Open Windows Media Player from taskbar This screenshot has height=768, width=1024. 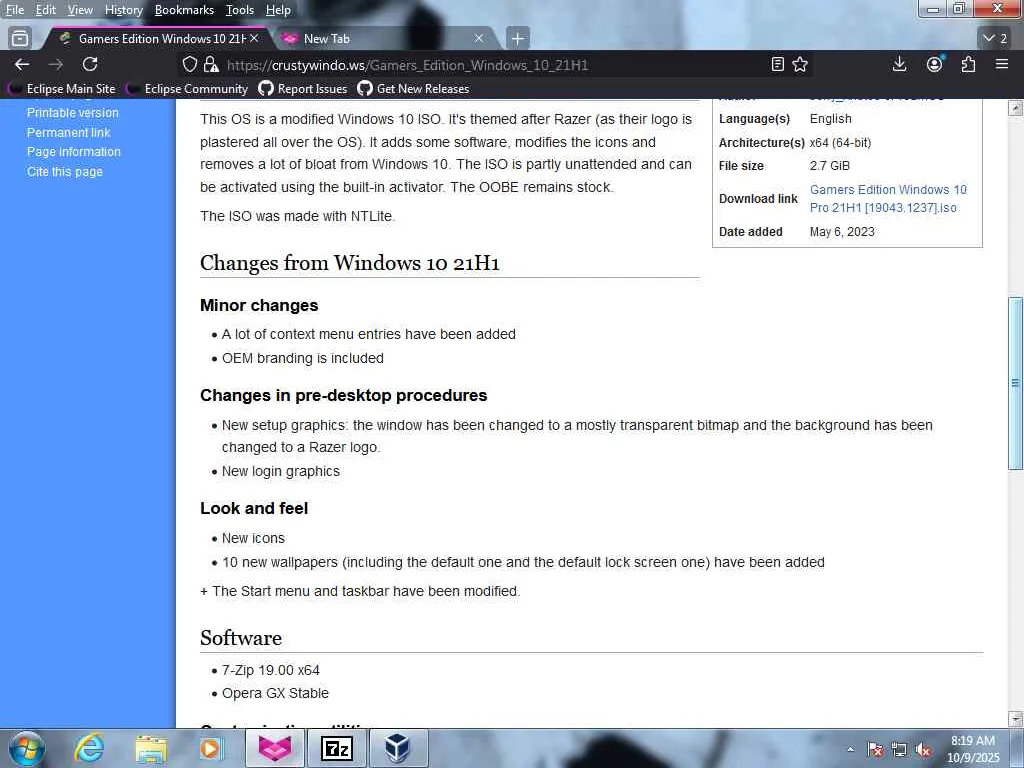pos(210,748)
